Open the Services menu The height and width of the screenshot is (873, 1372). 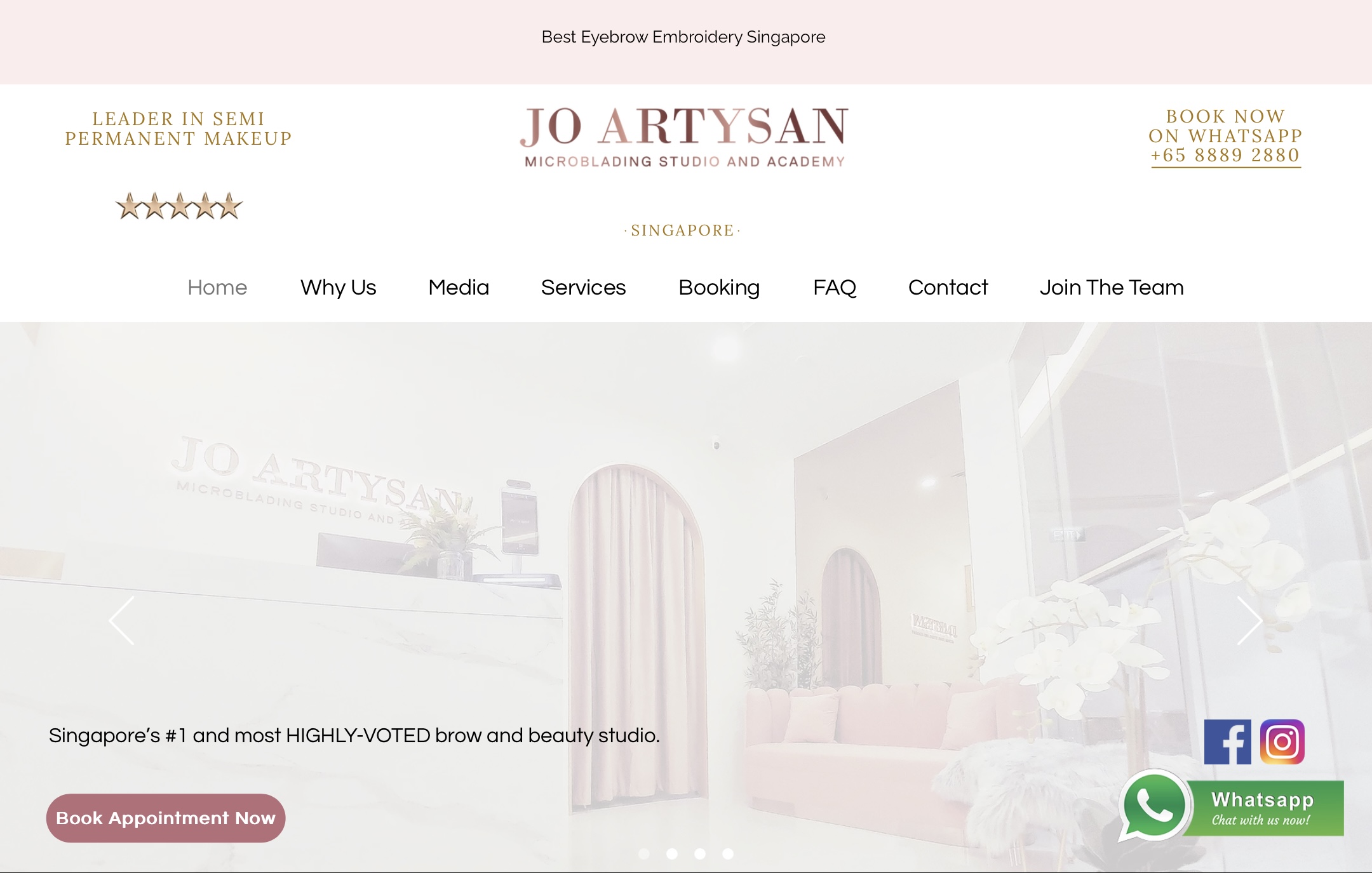click(x=583, y=288)
